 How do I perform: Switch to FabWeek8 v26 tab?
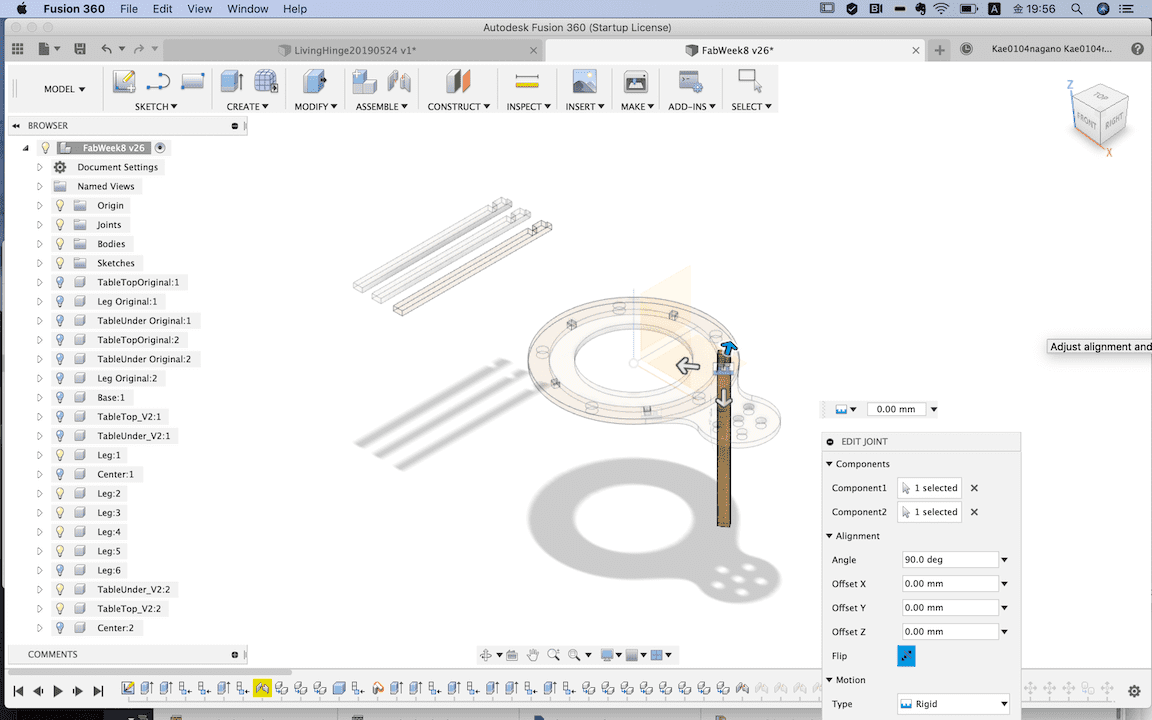click(x=735, y=50)
